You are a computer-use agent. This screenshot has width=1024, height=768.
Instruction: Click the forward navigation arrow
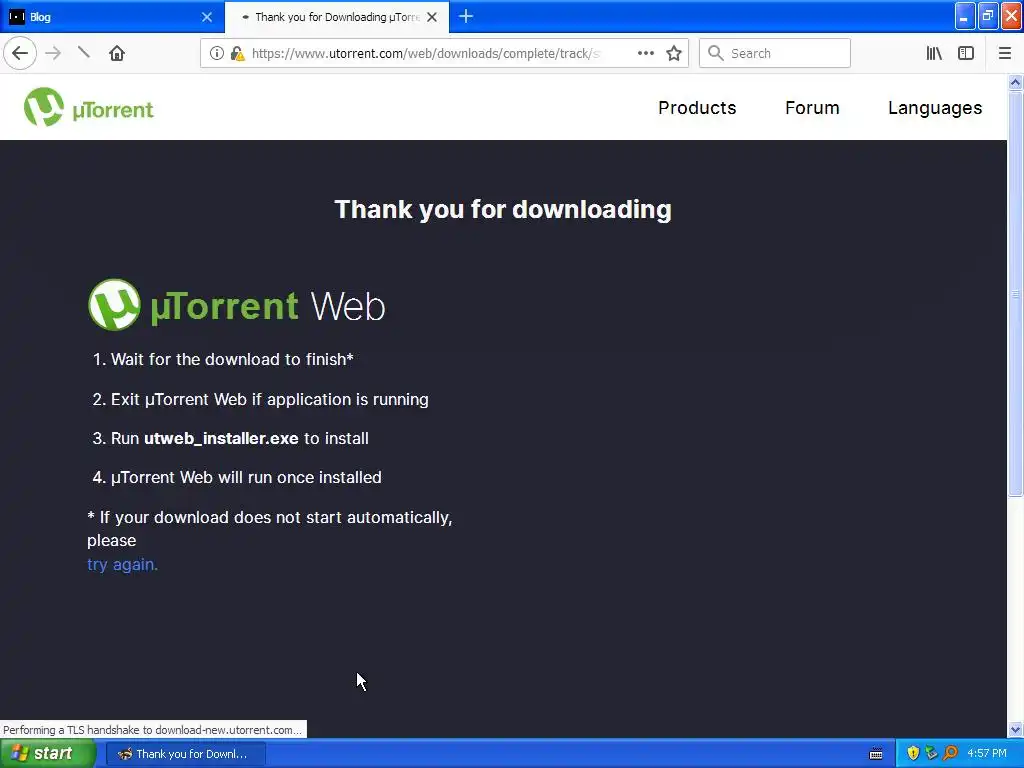(54, 53)
